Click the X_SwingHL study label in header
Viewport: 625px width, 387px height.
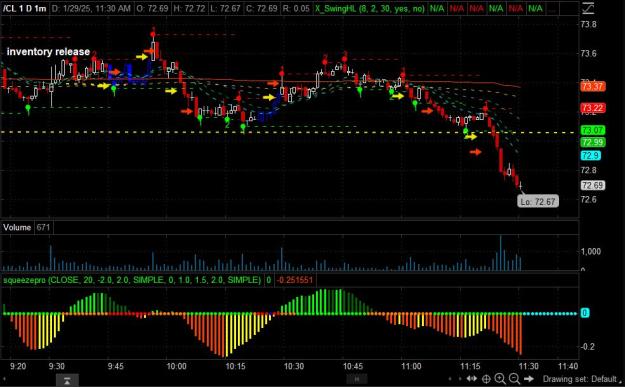click(370, 8)
